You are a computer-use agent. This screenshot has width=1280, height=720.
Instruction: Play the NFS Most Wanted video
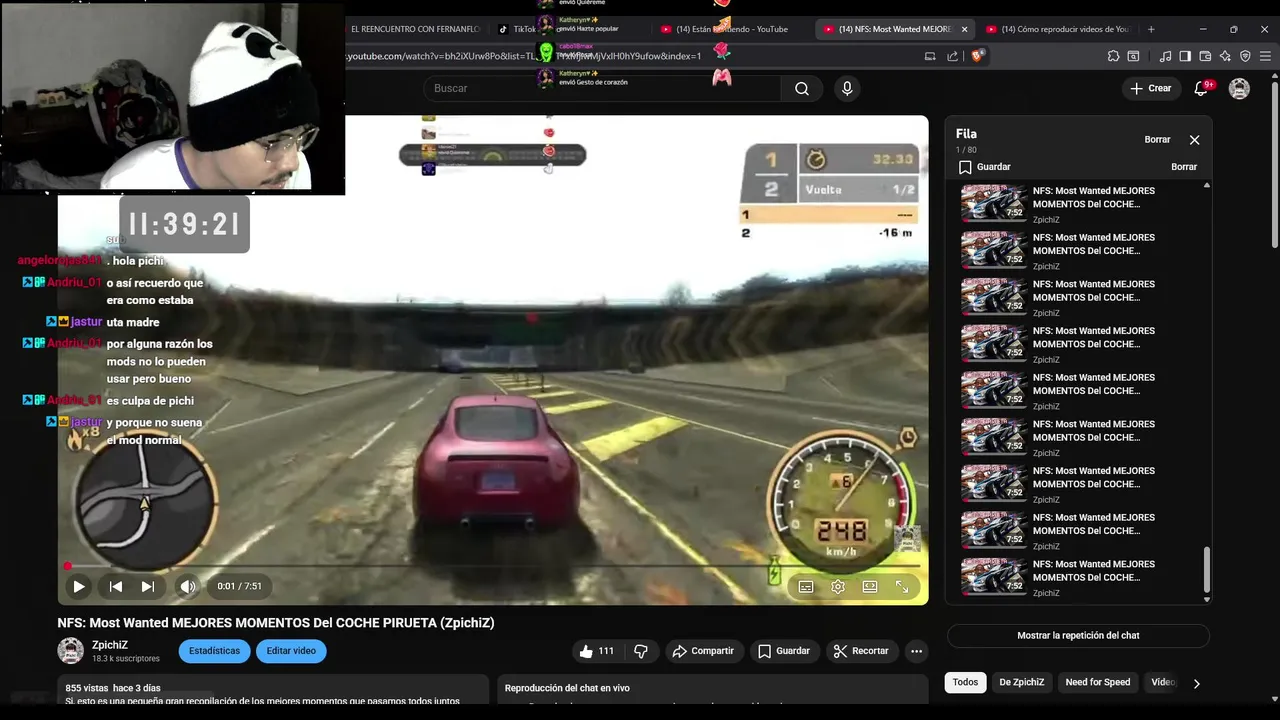pyautogui.click(x=78, y=587)
